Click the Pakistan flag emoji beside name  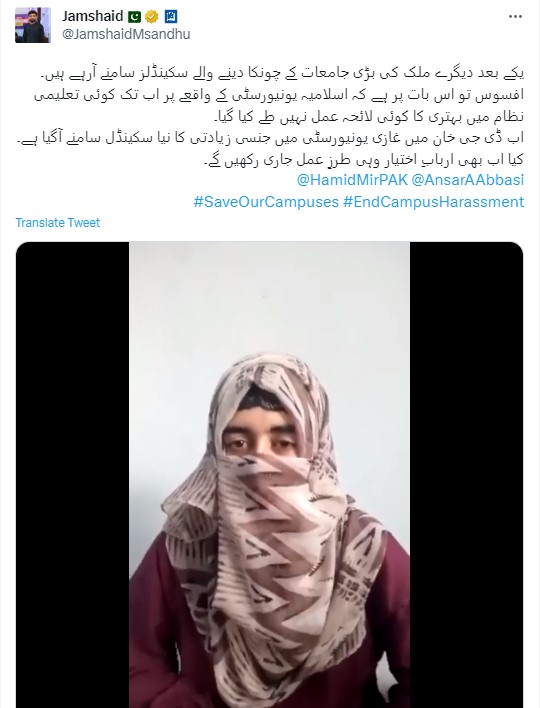135,17
